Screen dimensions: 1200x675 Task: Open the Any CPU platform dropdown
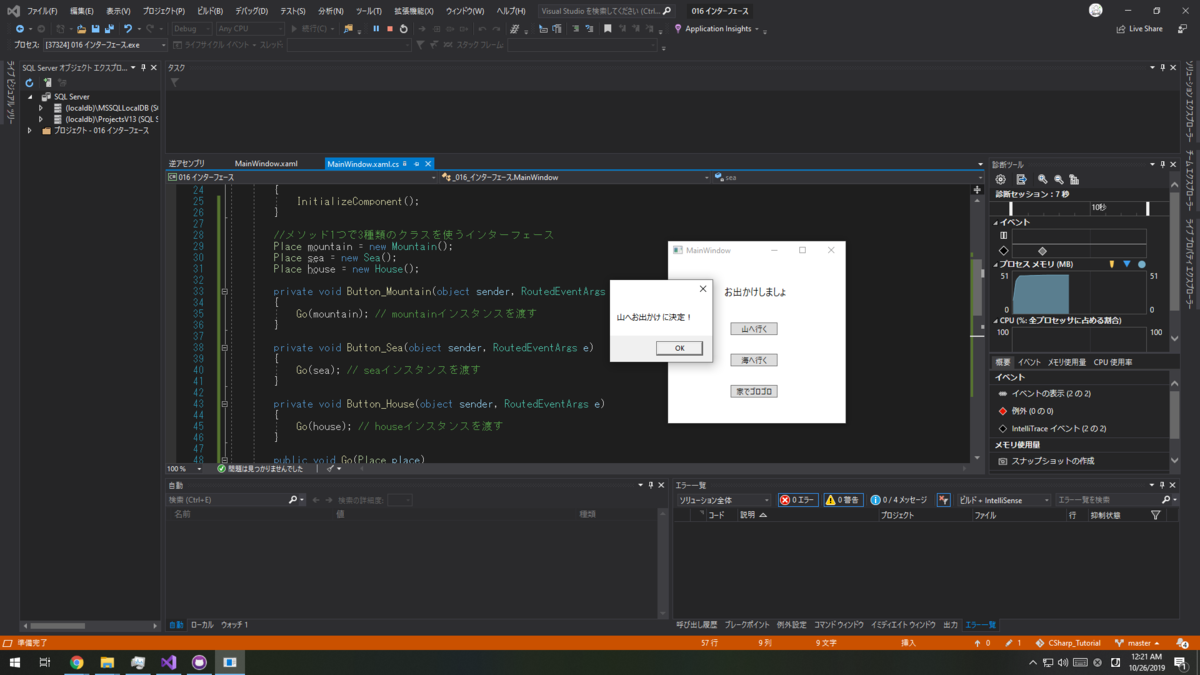pyautogui.click(x=250, y=29)
